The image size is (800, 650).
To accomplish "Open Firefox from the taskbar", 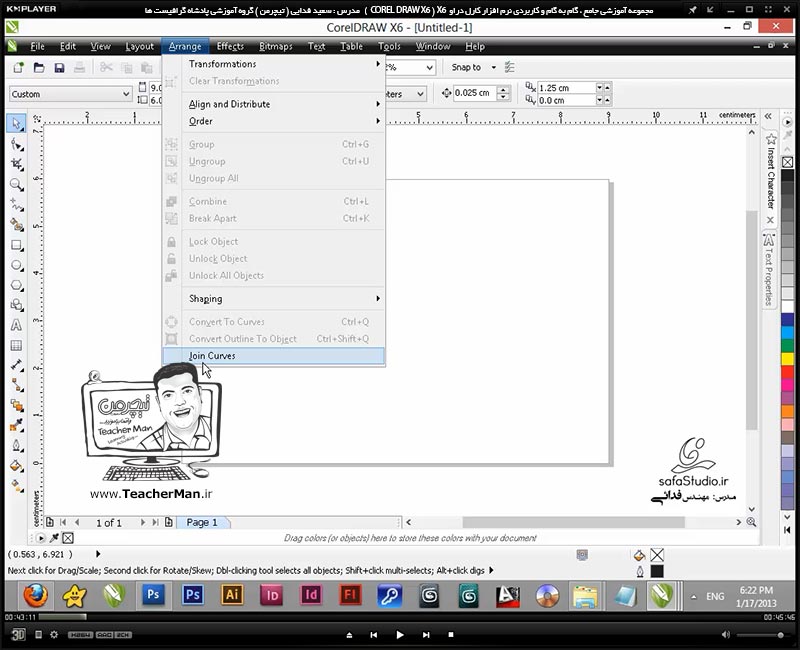I will click(35, 595).
